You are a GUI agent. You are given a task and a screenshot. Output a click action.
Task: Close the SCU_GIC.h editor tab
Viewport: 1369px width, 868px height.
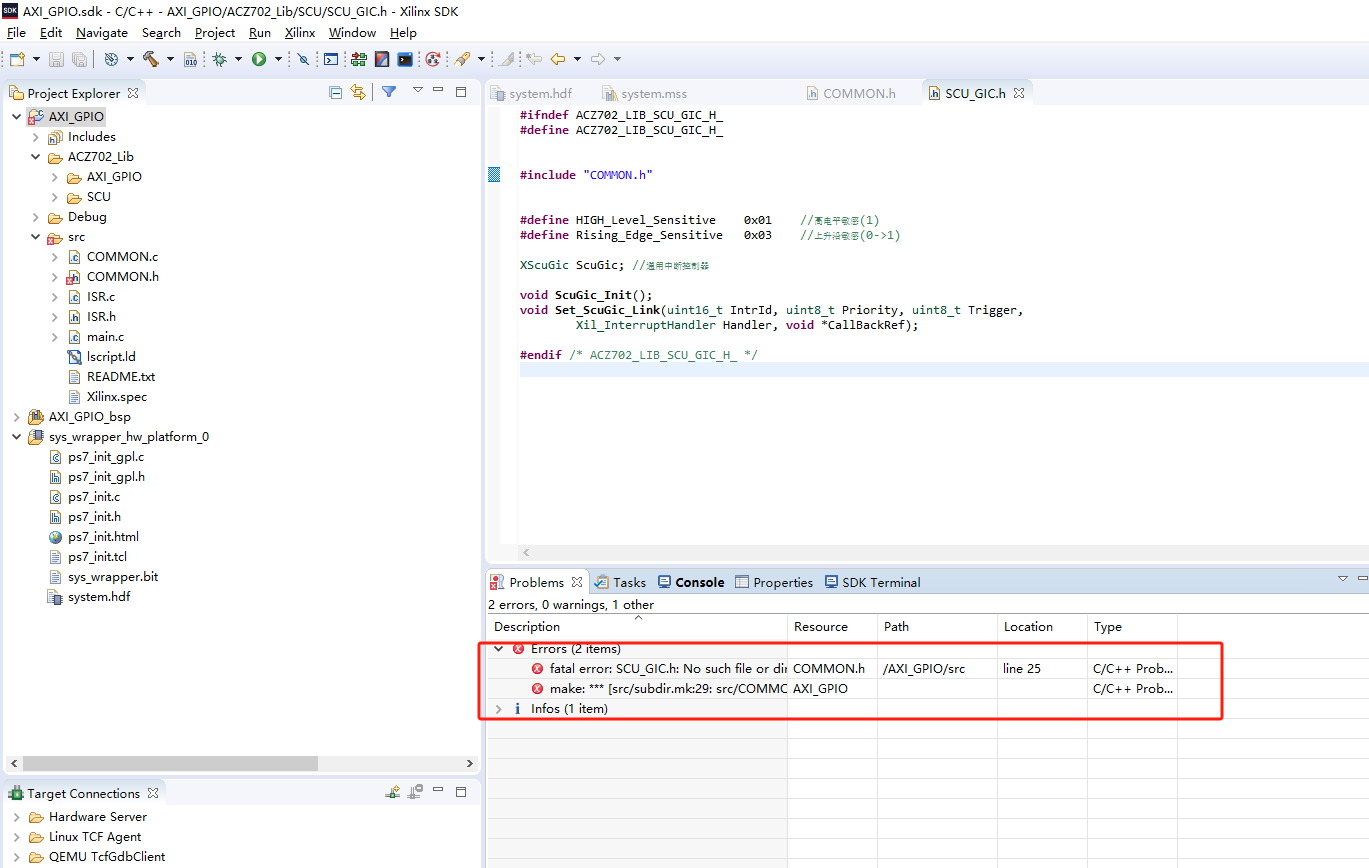tap(1020, 93)
